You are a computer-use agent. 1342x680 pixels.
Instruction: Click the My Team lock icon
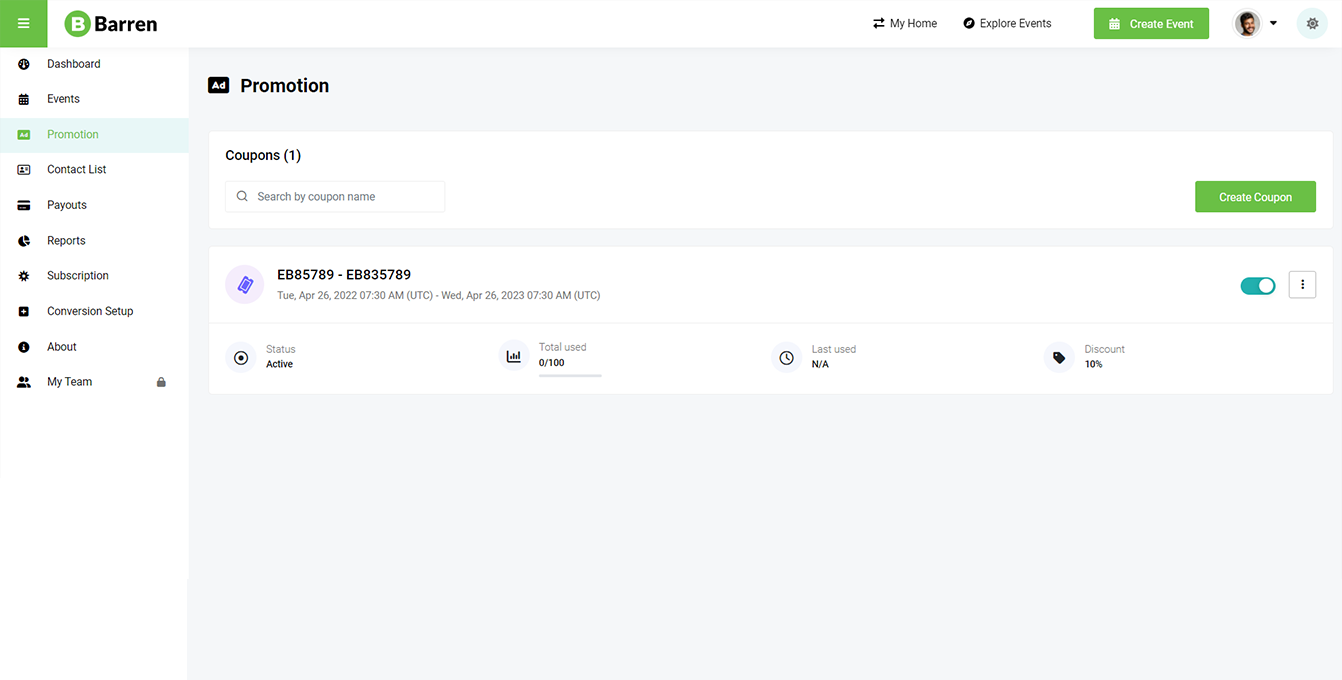pyautogui.click(x=161, y=382)
